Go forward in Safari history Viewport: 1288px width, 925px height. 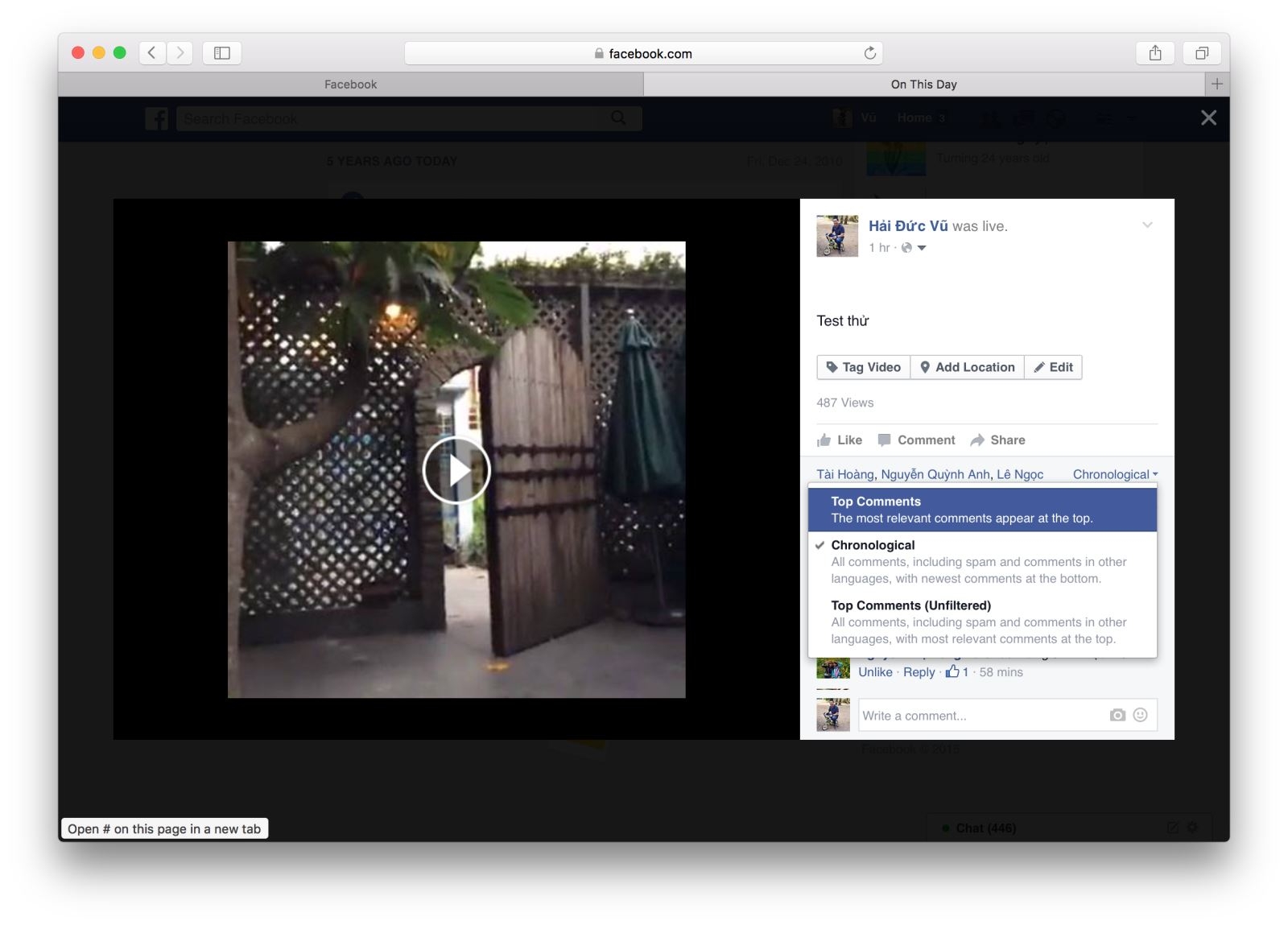pyautogui.click(x=180, y=53)
